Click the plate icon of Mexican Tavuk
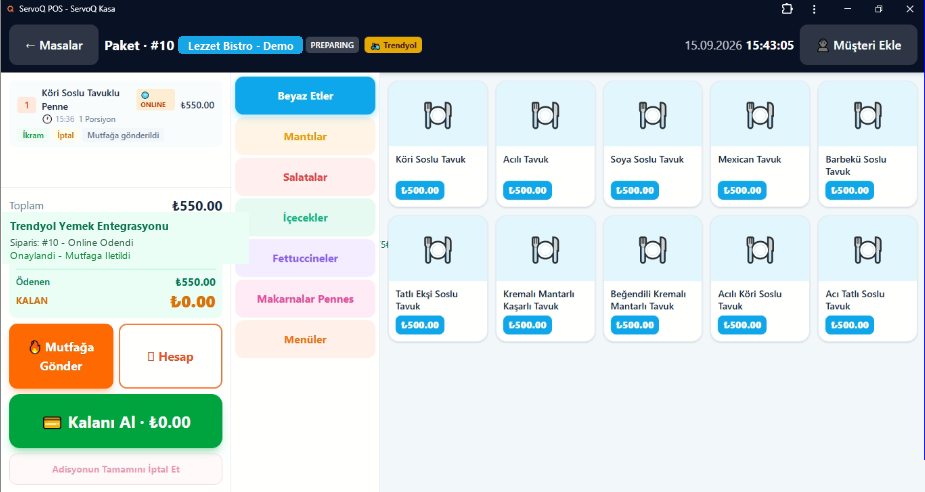This screenshot has height=492, width=925. pyautogui.click(x=760, y=115)
